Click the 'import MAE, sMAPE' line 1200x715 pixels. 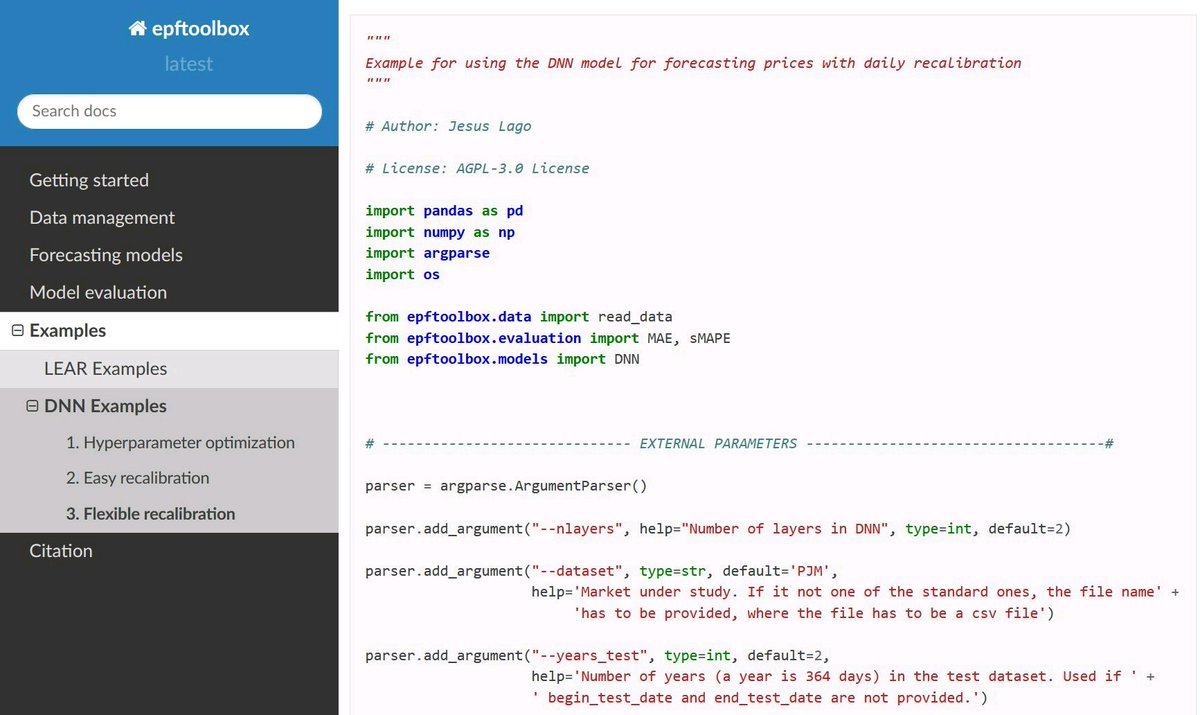coord(660,338)
